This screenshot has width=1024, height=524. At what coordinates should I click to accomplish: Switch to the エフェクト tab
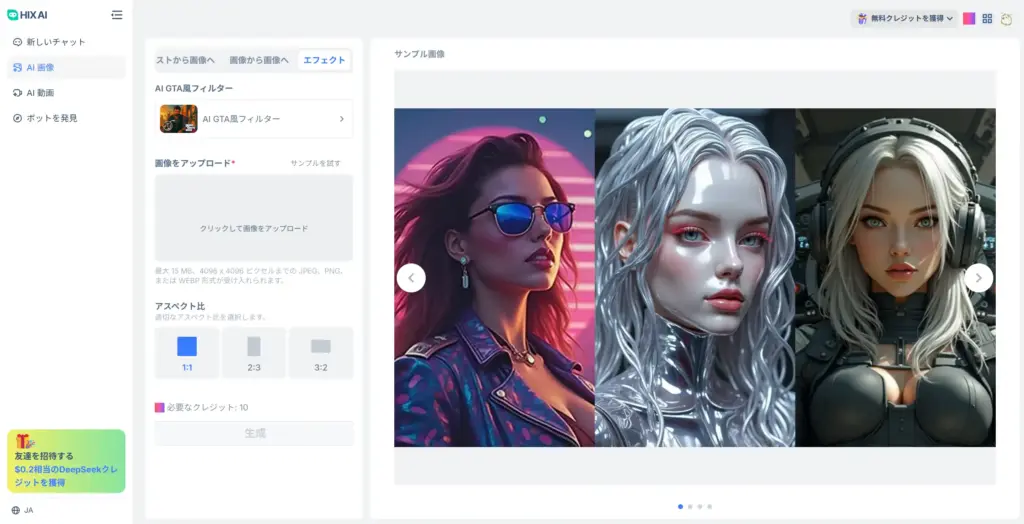[324, 60]
